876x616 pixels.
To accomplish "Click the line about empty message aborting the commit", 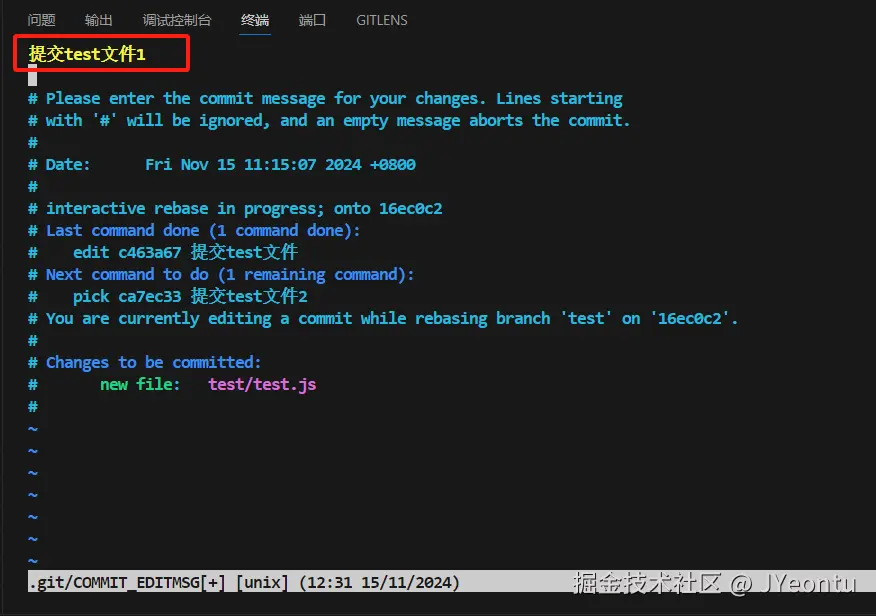I will (x=329, y=120).
